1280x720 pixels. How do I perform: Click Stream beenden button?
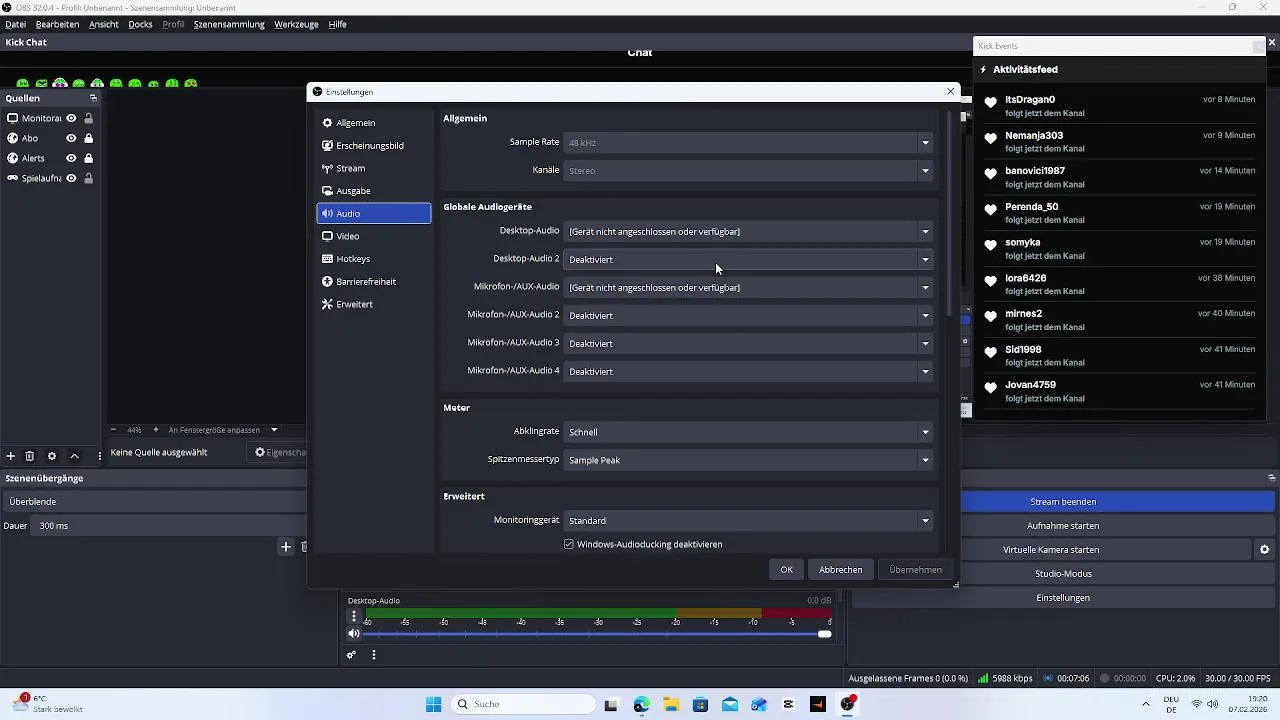(1063, 502)
